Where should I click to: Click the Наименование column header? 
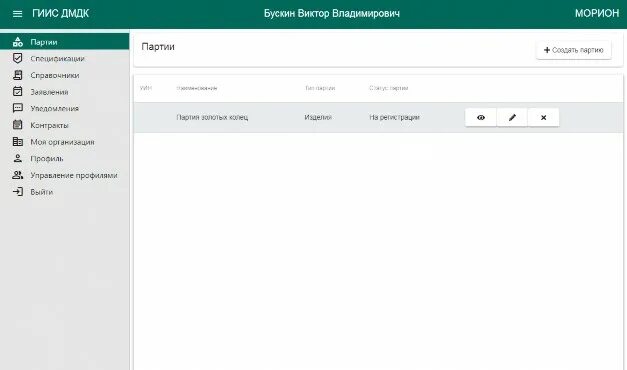tap(197, 88)
